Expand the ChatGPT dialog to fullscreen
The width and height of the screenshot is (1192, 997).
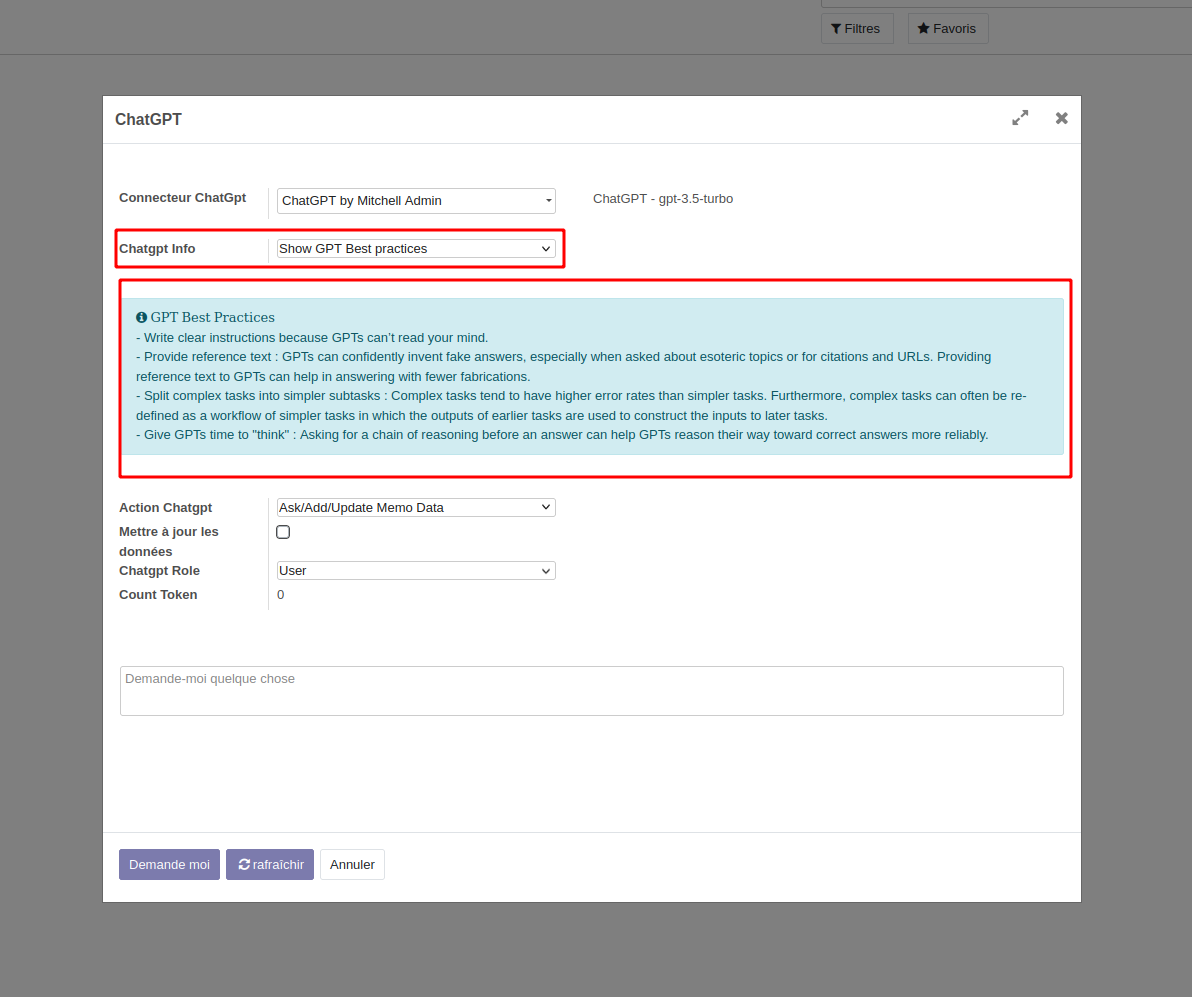pyautogui.click(x=1020, y=118)
